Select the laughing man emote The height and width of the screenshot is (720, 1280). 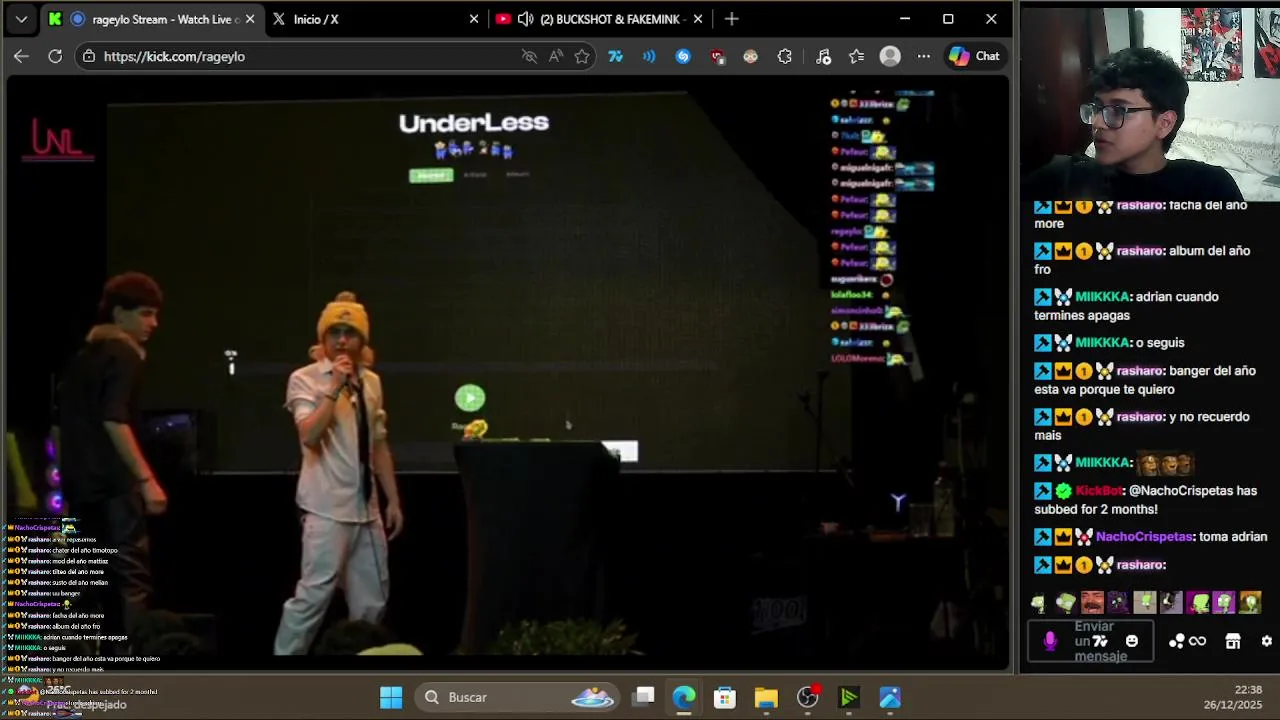click(1092, 602)
